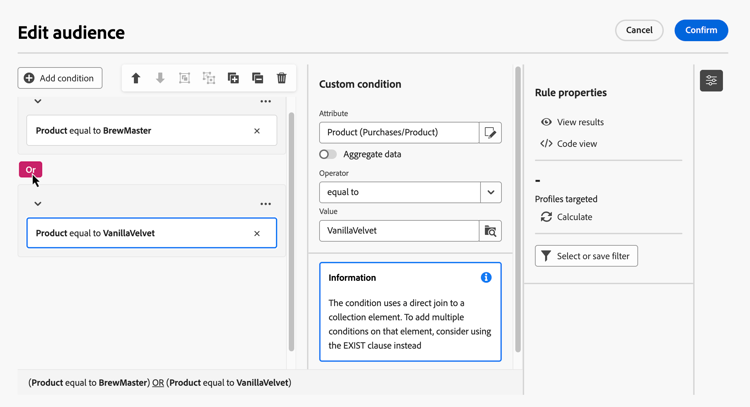Toggle the Or logical operator badge

30,169
